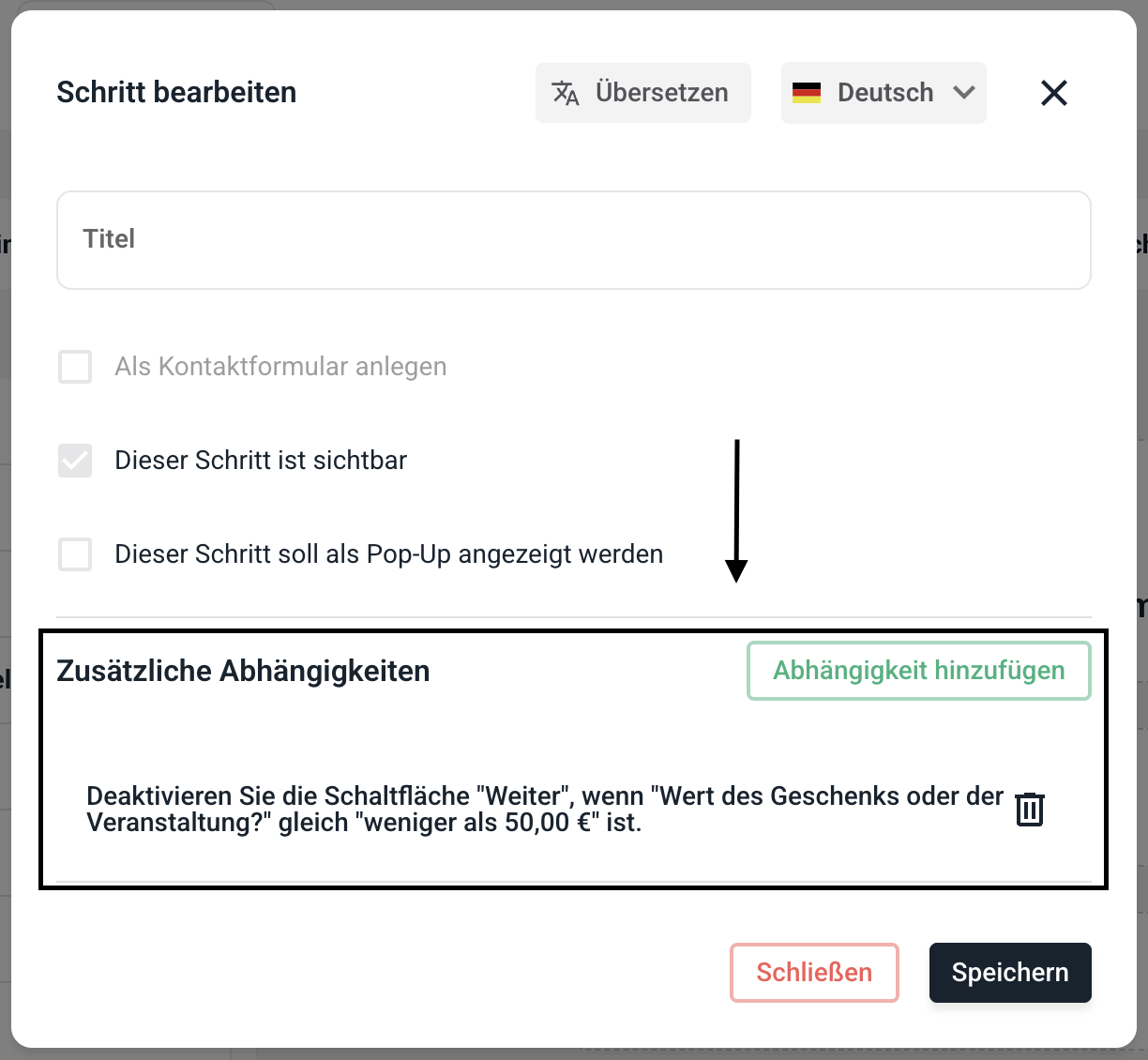The image size is (1148, 1060).
Task: Click into the Titel input field
Action: click(573, 240)
